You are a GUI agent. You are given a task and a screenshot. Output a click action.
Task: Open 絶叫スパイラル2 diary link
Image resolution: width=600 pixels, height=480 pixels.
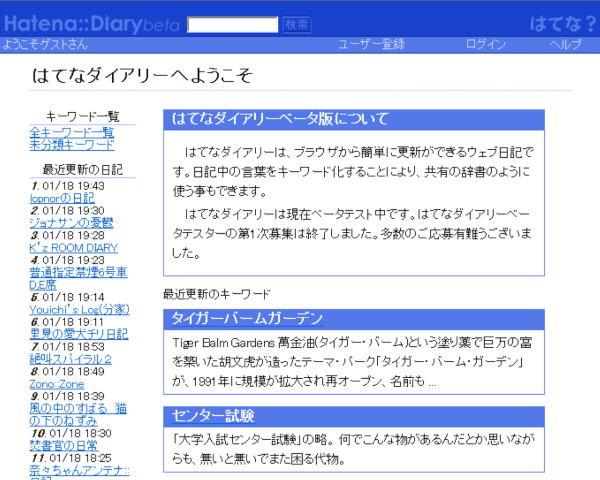(x=70, y=359)
